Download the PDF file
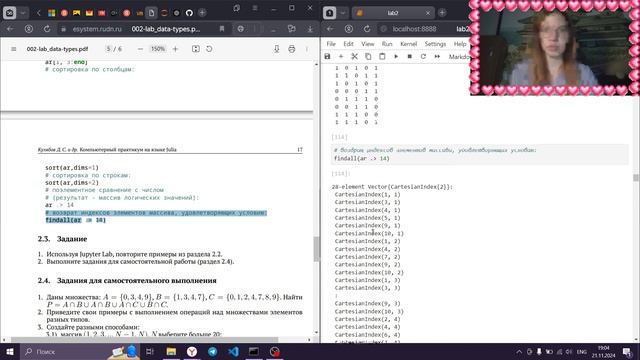The width and height of the screenshot is (640, 360). click(277, 49)
